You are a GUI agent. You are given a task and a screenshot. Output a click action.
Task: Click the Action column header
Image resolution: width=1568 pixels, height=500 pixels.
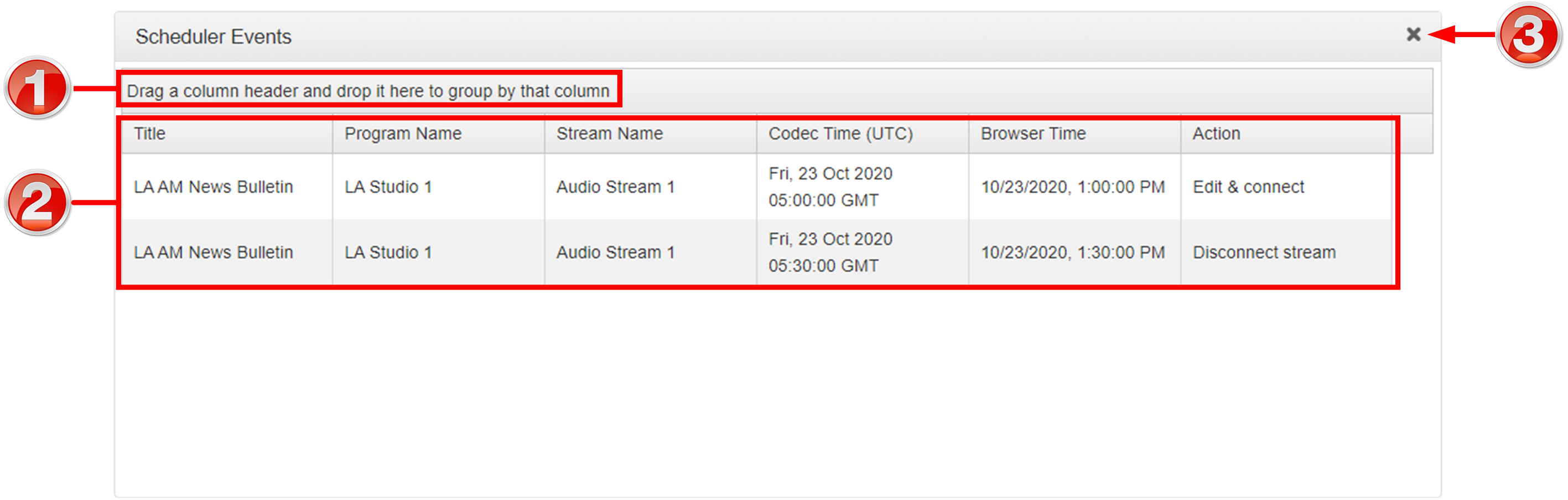1216,133
